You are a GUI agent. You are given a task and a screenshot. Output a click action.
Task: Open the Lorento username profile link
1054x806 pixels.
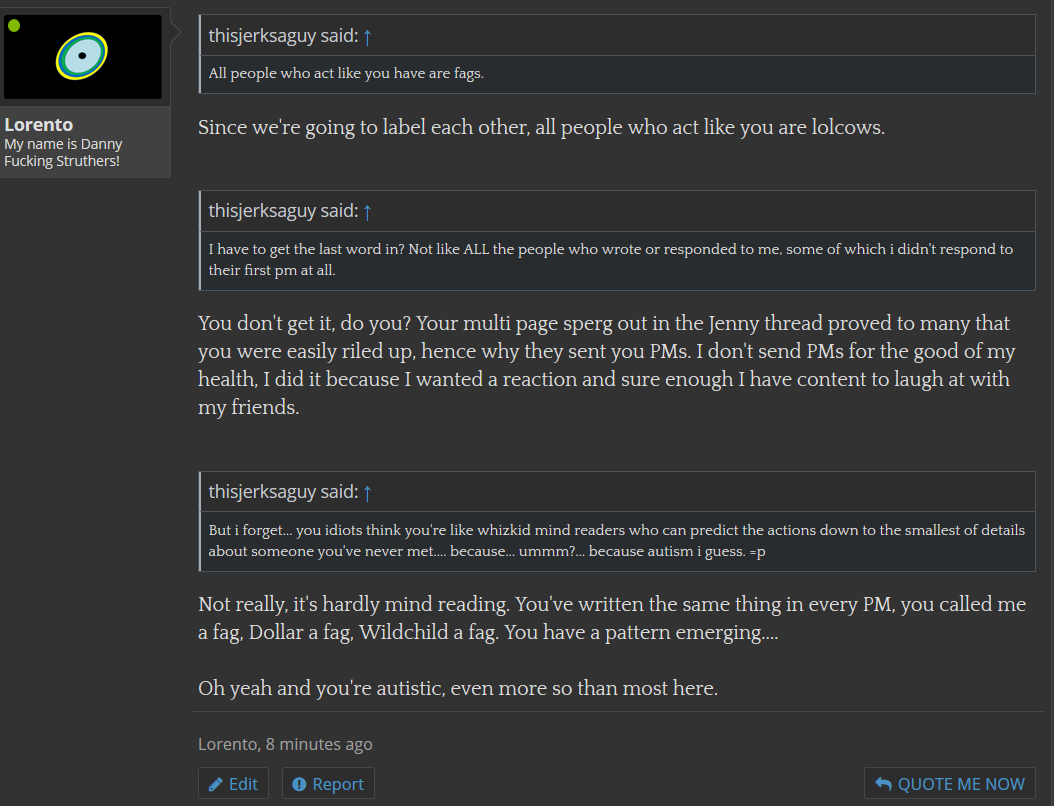(38, 124)
